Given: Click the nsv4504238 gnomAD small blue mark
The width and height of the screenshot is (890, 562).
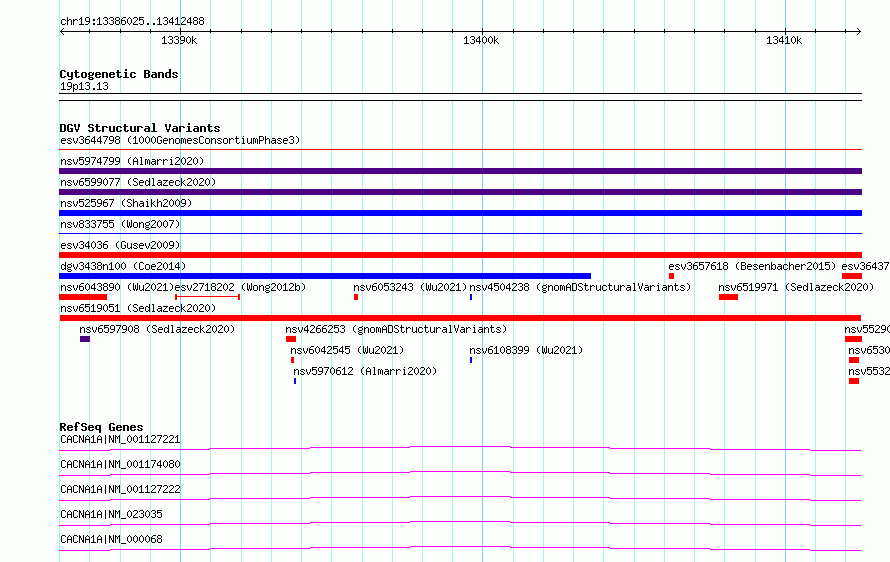Looking at the screenshot, I should pos(471,297).
